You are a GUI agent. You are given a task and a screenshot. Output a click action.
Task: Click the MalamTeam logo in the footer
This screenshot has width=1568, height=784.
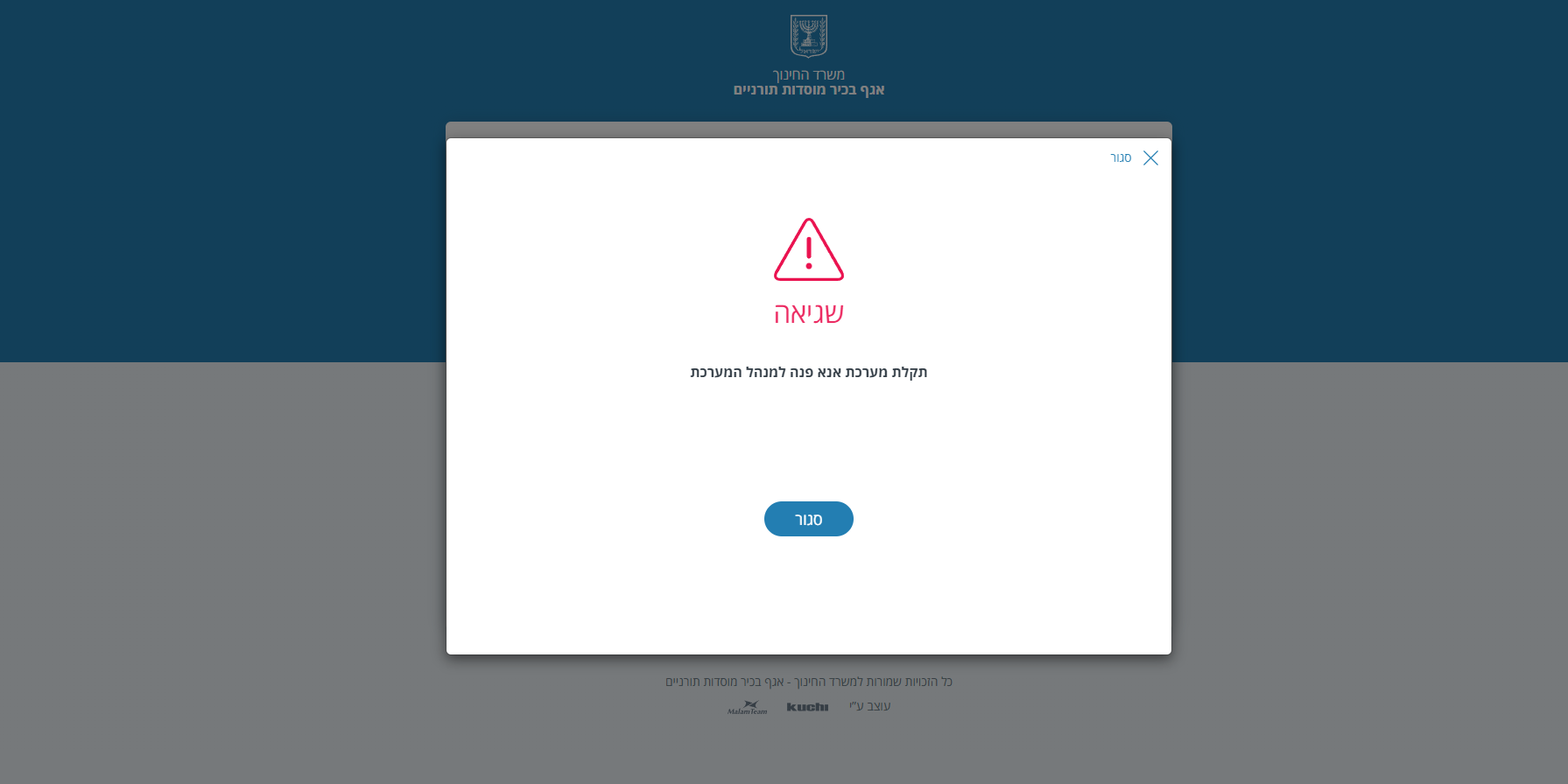[748, 707]
